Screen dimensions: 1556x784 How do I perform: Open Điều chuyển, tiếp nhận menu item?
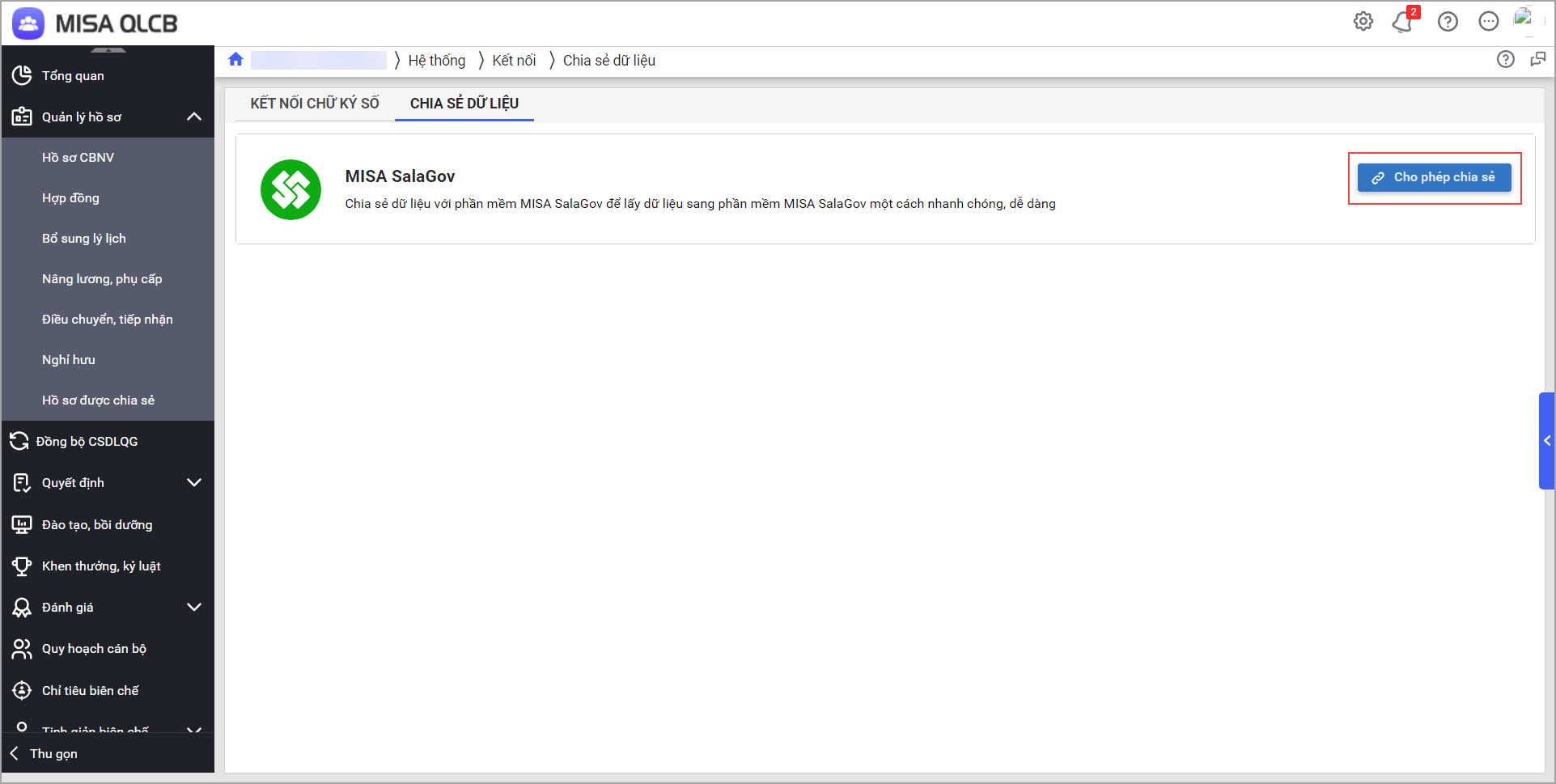click(108, 320)
